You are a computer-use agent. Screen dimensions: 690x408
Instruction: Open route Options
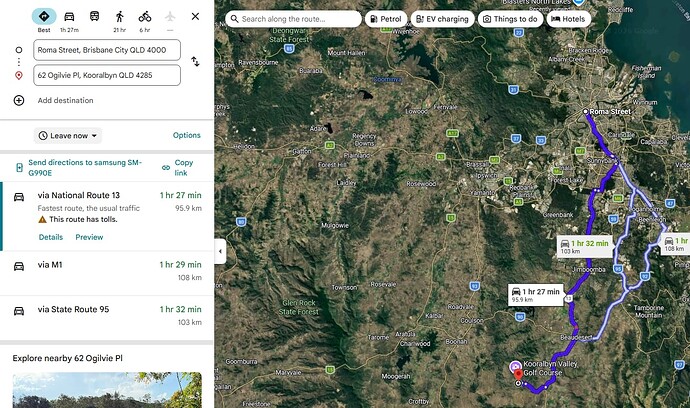pos(187,135)
